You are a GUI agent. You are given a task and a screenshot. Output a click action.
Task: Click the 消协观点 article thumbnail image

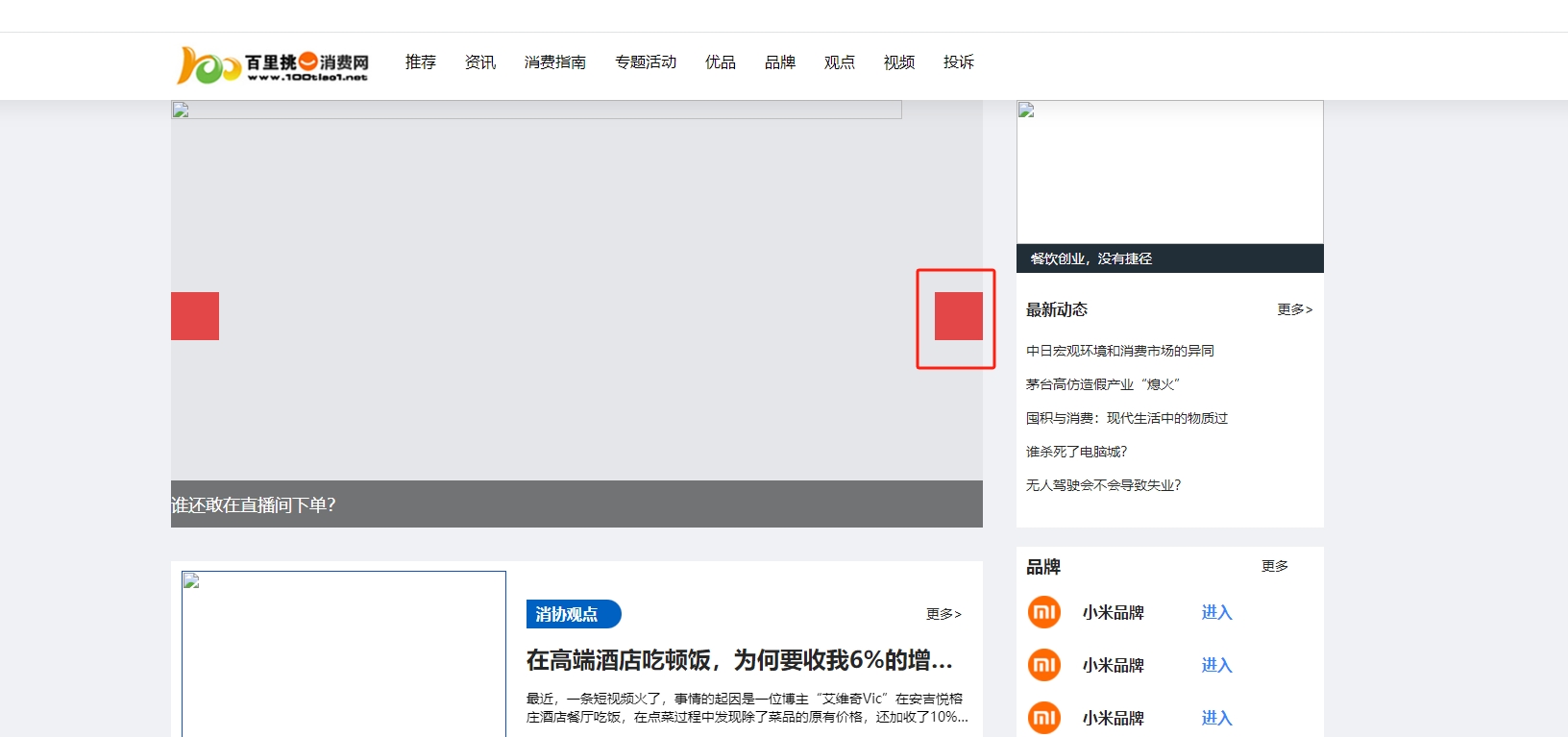click(344, 654)
